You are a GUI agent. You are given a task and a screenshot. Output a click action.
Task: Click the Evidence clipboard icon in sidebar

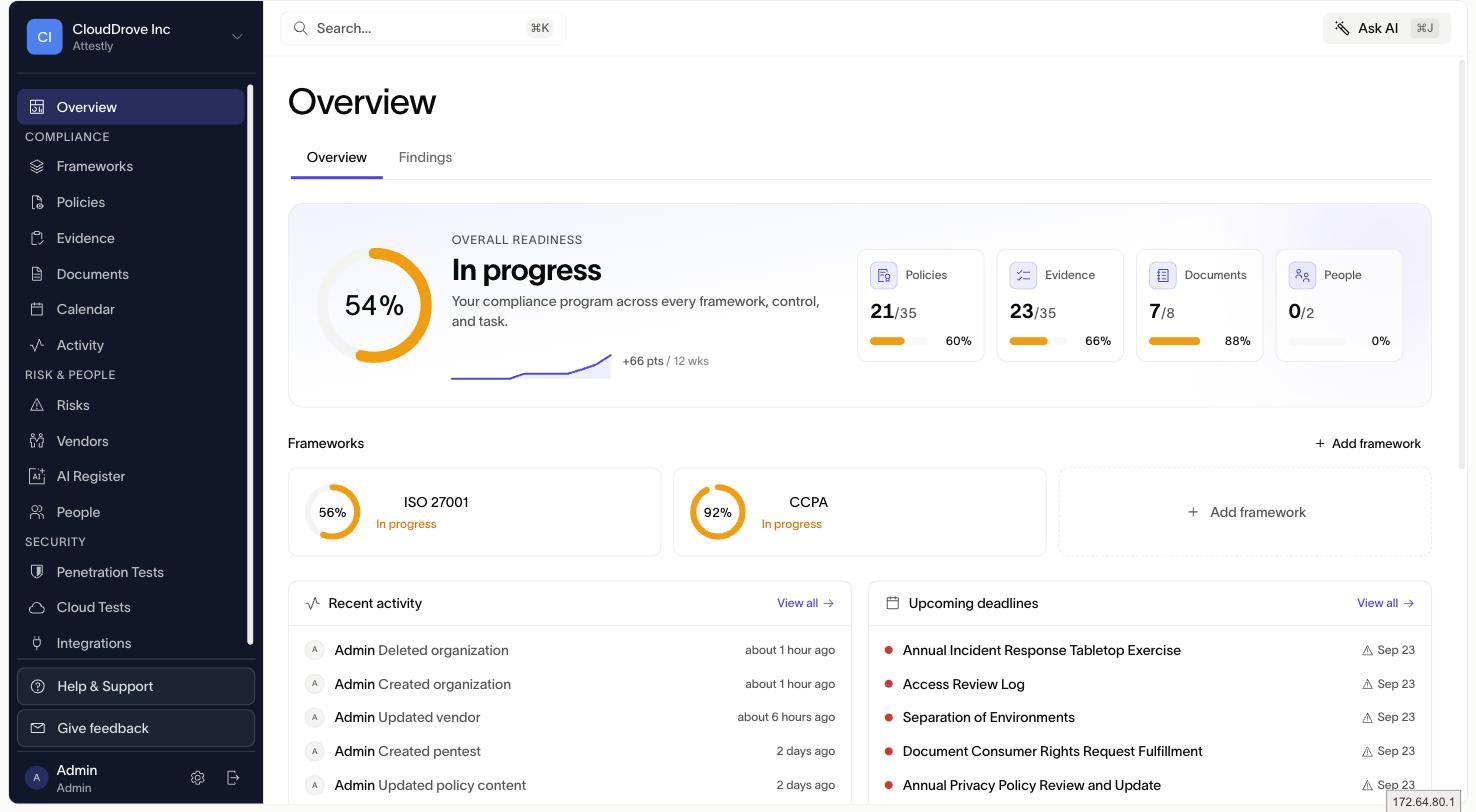(37, 238)
